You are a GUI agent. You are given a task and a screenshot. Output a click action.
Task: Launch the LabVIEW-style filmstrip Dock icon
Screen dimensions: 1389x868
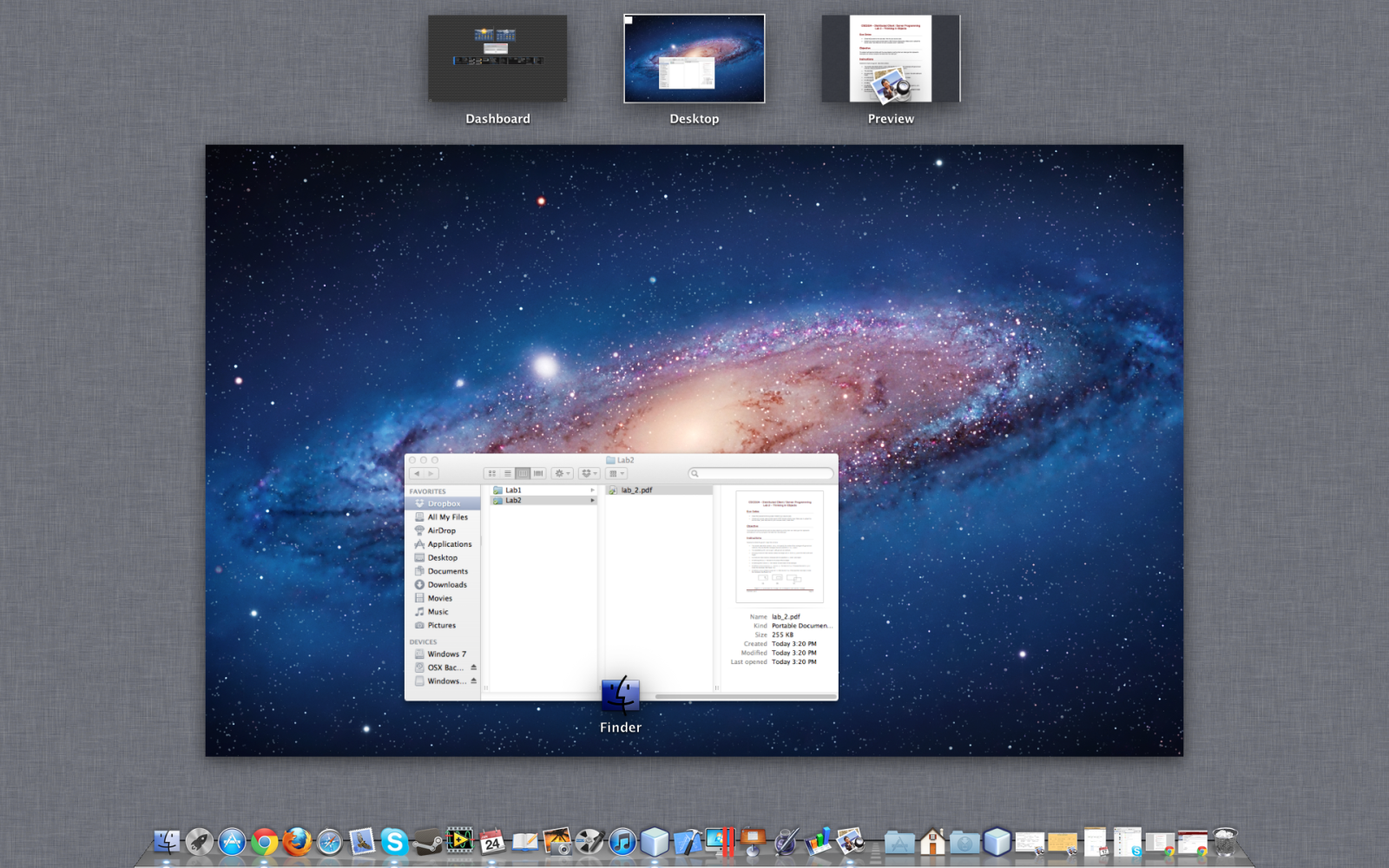click(x=460, y=841)
